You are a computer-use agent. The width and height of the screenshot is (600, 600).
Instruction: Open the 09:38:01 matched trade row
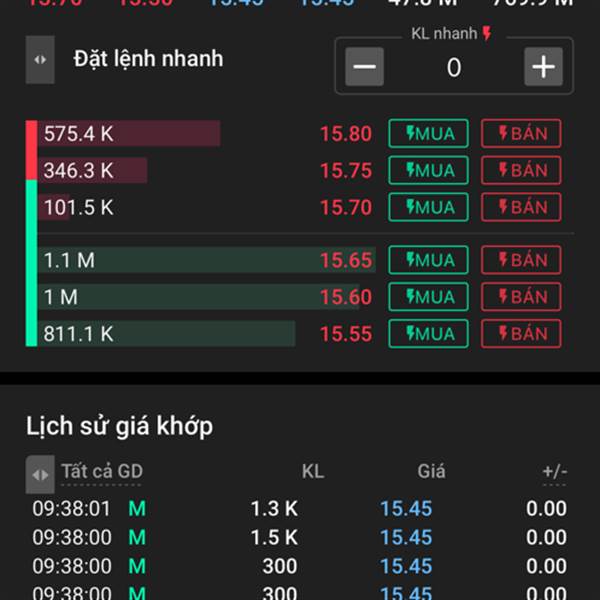coord(300,509)
